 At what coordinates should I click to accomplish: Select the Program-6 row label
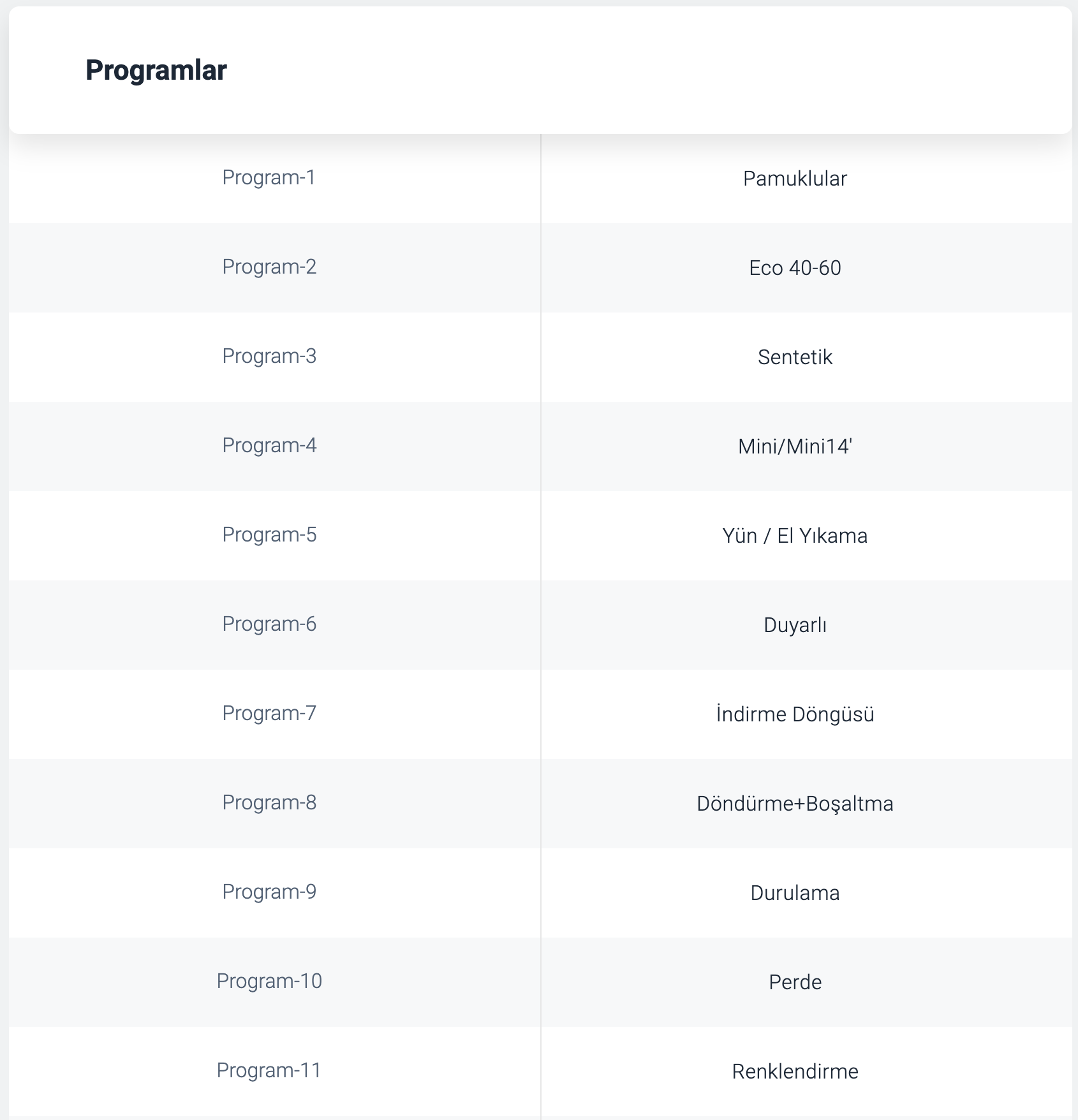[x=269, y=624]
